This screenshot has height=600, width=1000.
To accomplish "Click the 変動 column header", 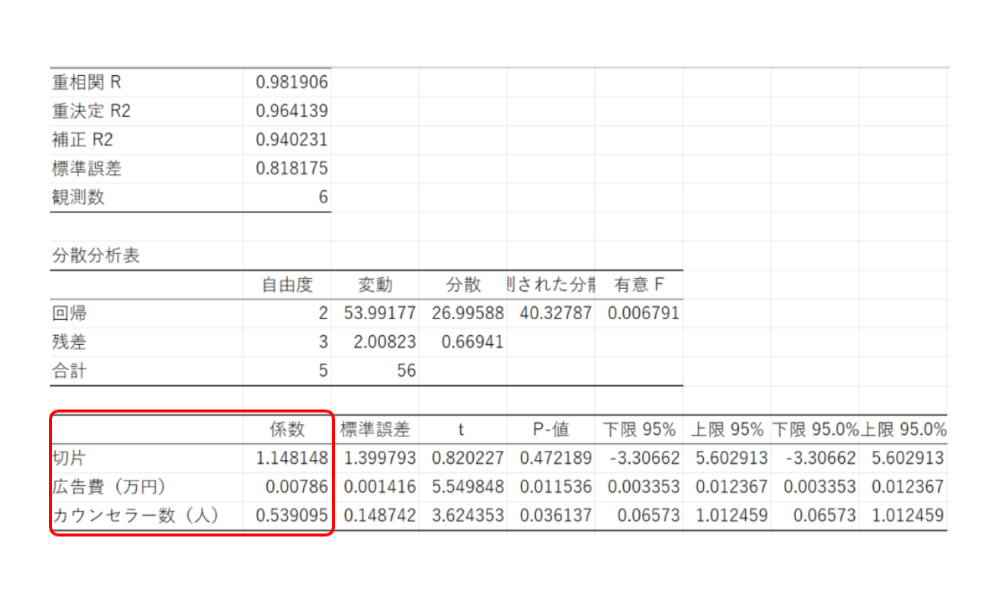I will tap(375, 285).
